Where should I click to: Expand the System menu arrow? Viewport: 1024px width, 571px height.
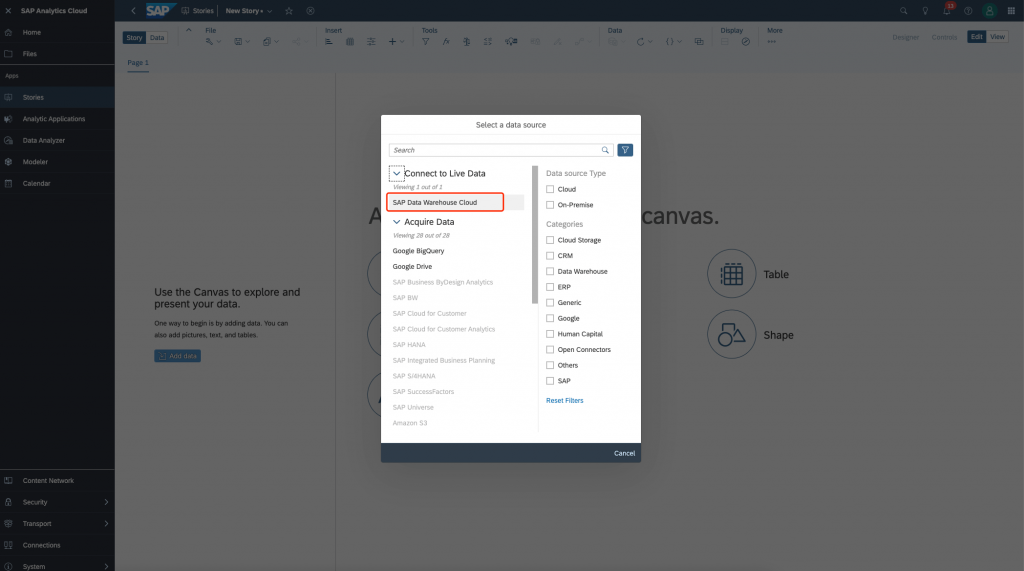click(x=106, y=566)
